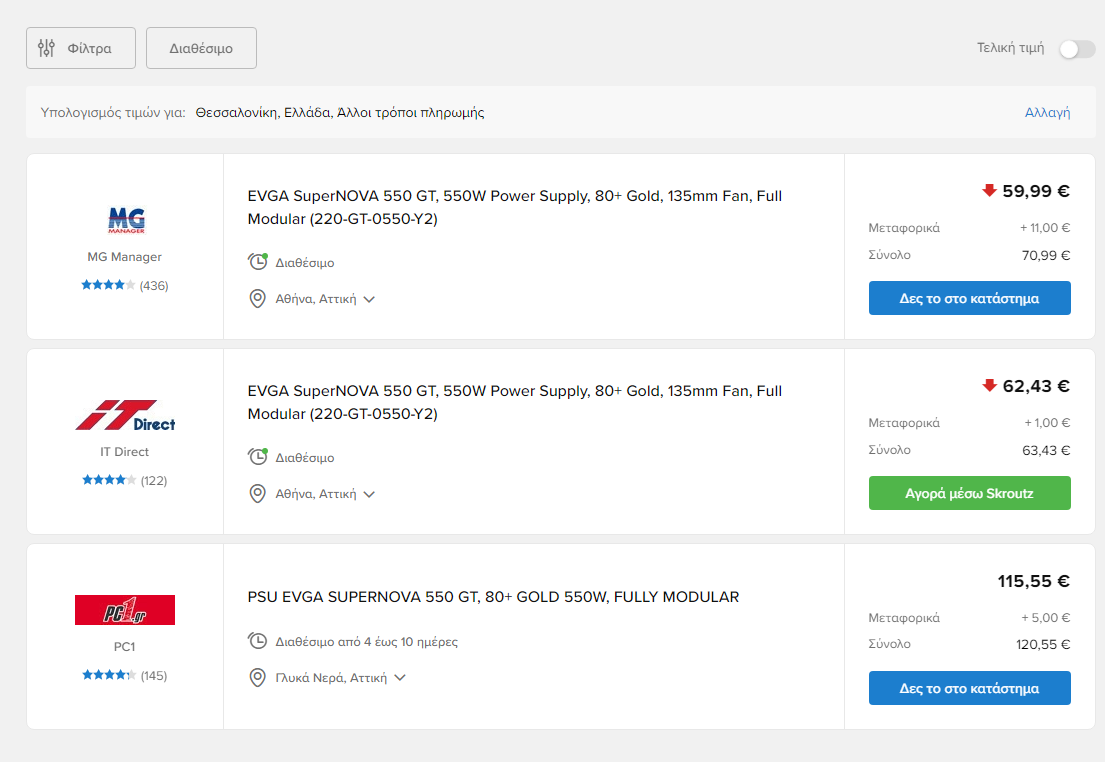The height and width of the screenshot is (762, 1105).
Task: View MG Manager star rating (436)
Action: [x=125, y=285]
